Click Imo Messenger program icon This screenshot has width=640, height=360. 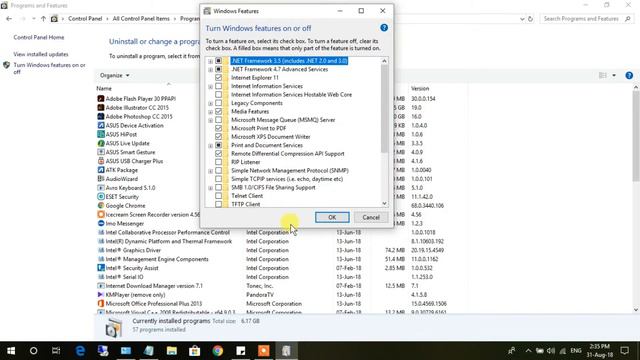pyautogui.click(x=101, y=223)
